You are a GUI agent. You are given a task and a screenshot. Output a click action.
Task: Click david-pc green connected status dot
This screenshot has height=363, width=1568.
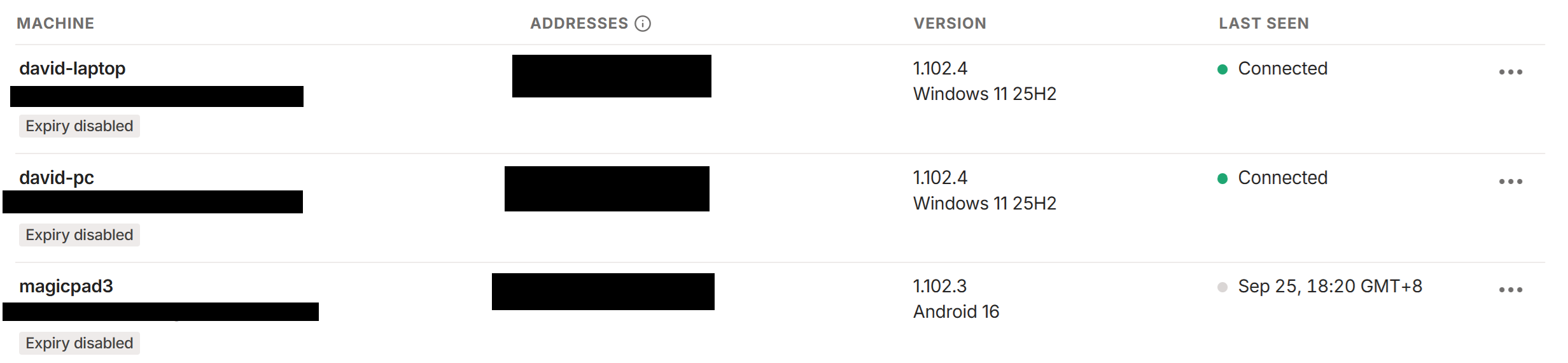pos(1222,178)
